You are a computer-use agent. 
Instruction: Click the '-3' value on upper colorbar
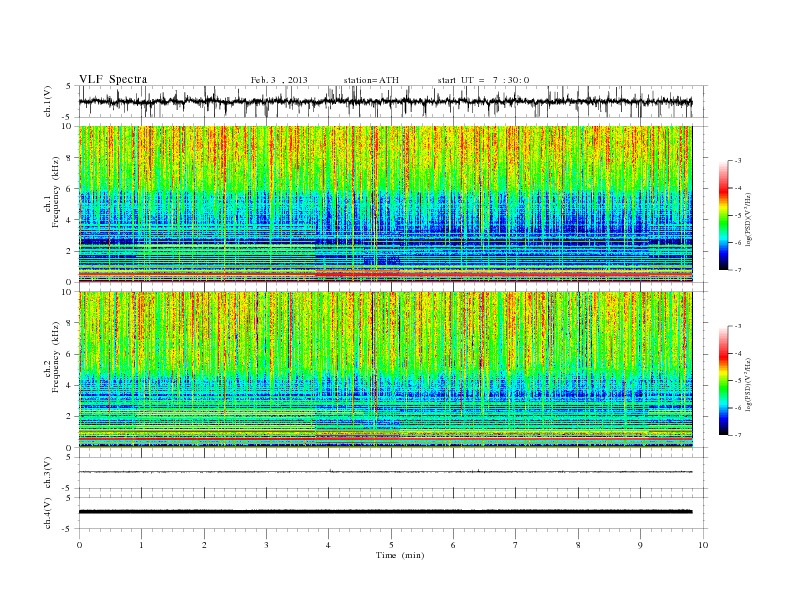coord(737,161)
